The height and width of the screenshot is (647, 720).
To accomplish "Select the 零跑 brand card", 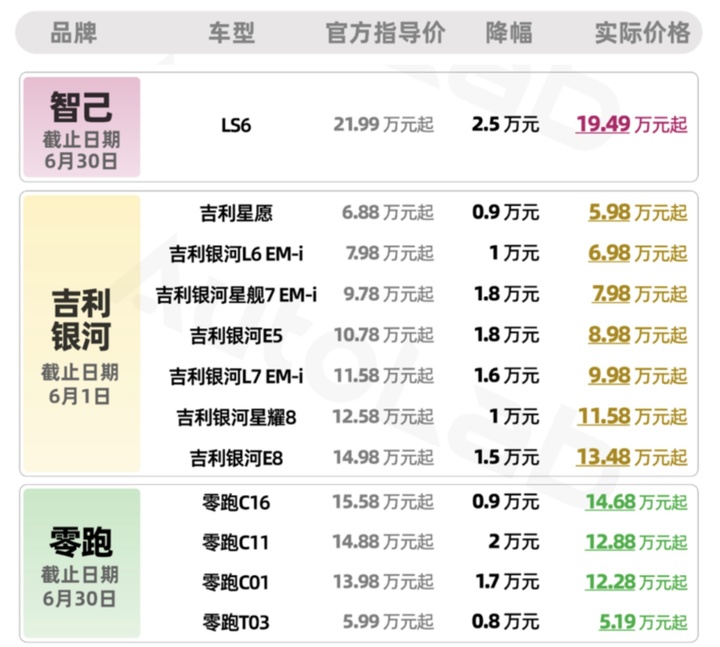I will click(82, 563).
